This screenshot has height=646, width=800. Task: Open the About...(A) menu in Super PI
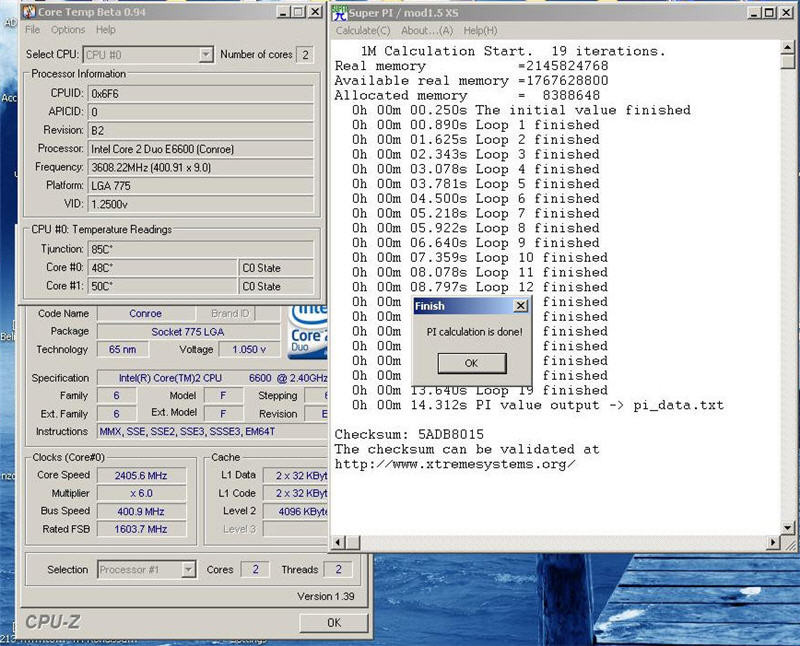[x=427, y=31]
